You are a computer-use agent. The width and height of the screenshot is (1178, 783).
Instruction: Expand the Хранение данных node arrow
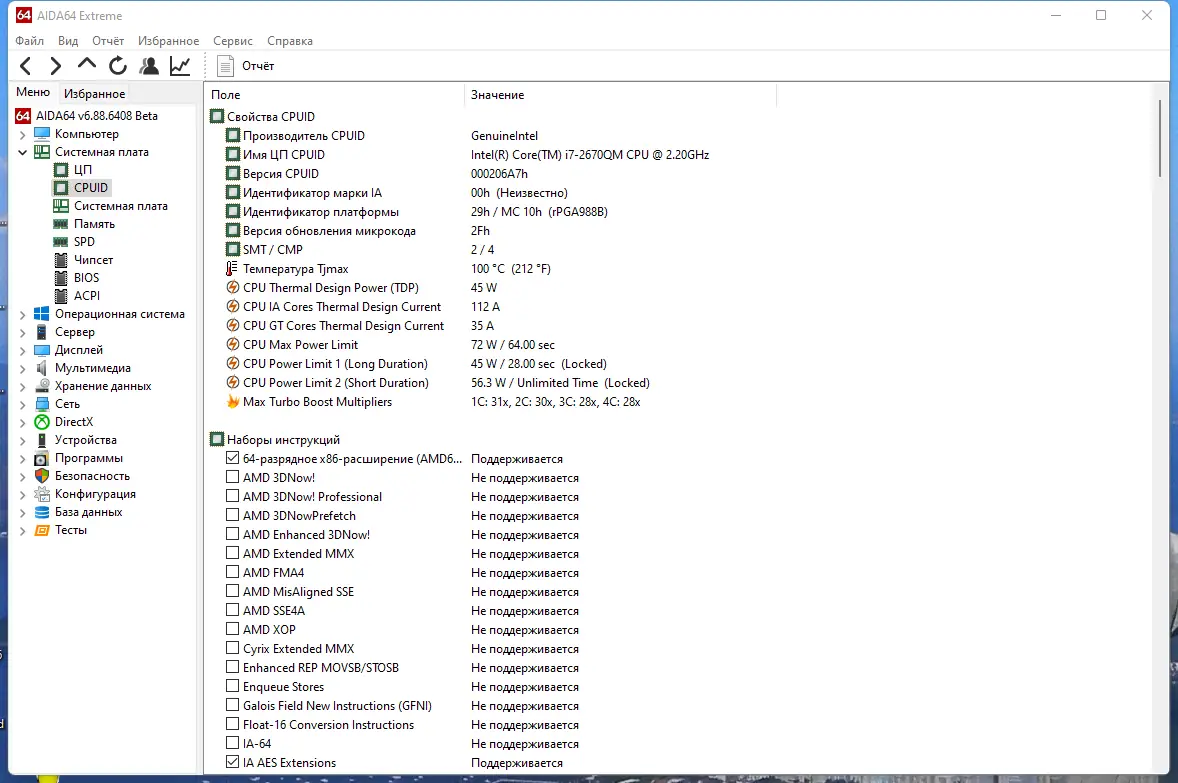point(23,387)
